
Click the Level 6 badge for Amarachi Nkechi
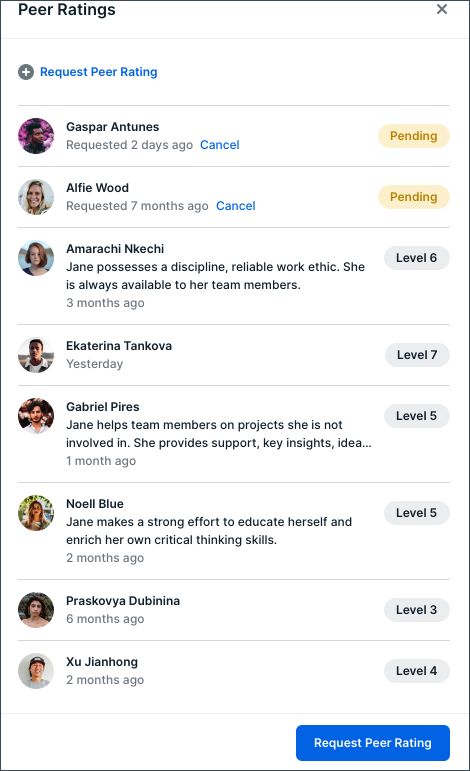[x=416, y=258]
